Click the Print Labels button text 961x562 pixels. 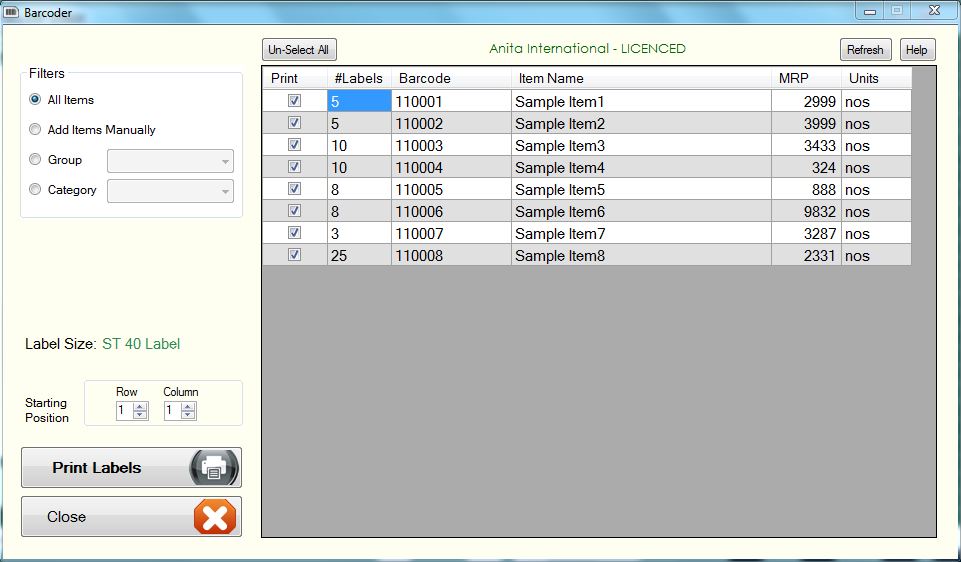tap(97, 468)
